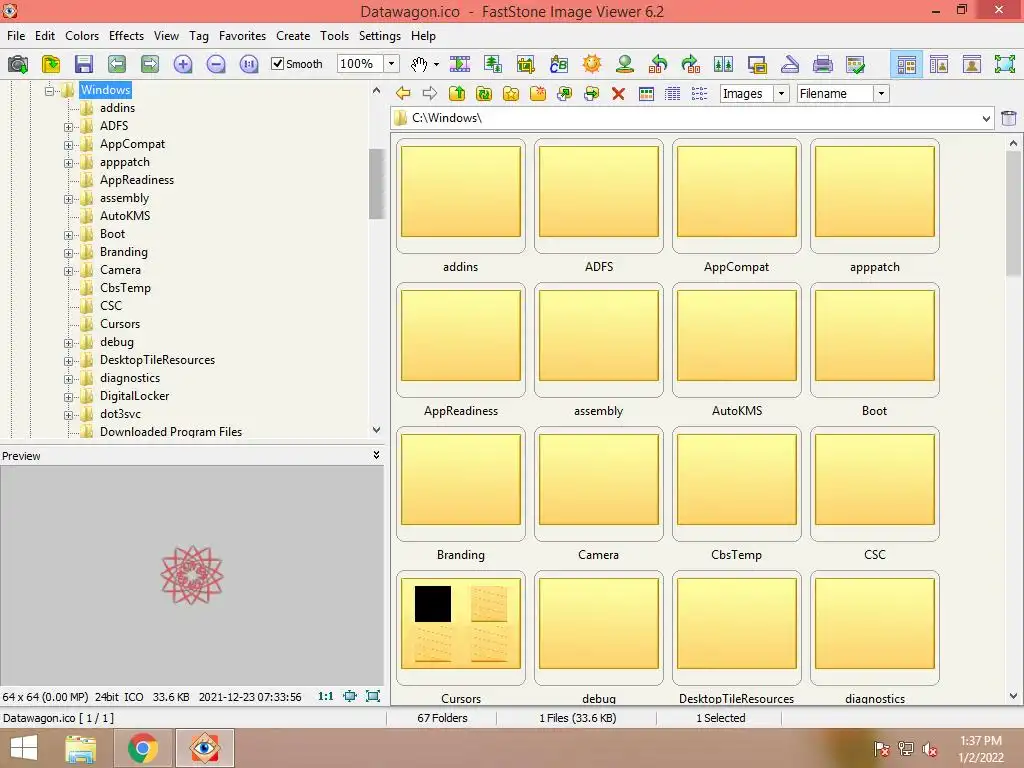Viewport: 1024px width, 768px height.
Task: Click the folder tree scrollbar thumb
Action: pyautogui.click(x=376, y=184)
